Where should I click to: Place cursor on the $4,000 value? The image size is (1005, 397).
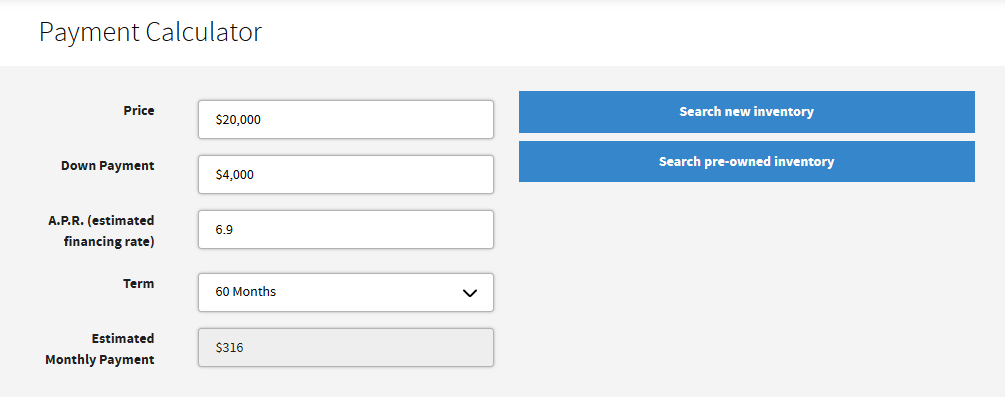[x=235, y=174]
